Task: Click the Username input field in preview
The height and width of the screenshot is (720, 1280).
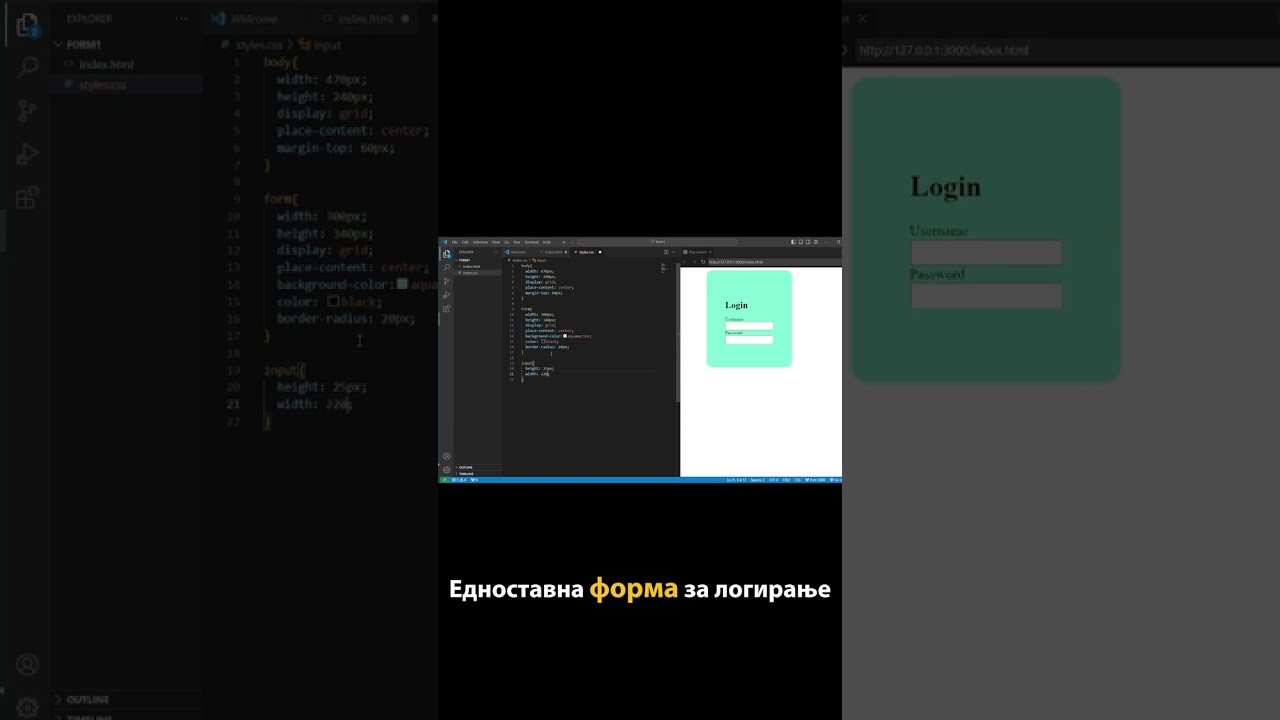Action: point(749,326)
